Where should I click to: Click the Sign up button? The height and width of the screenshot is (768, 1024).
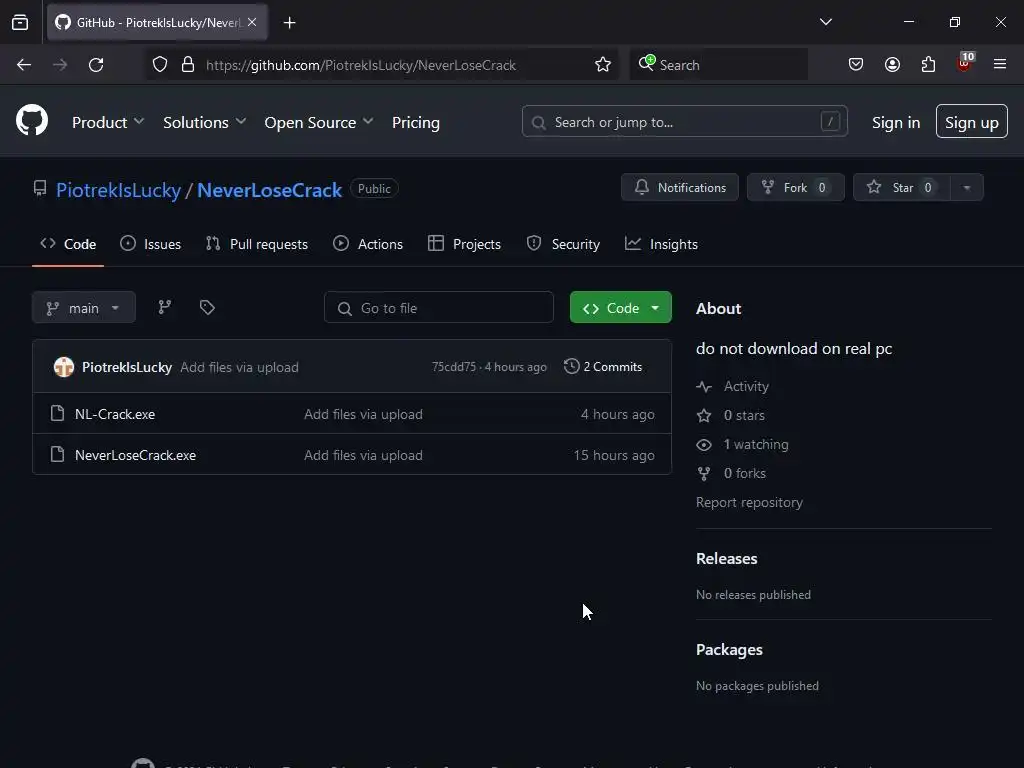[971, 121]
